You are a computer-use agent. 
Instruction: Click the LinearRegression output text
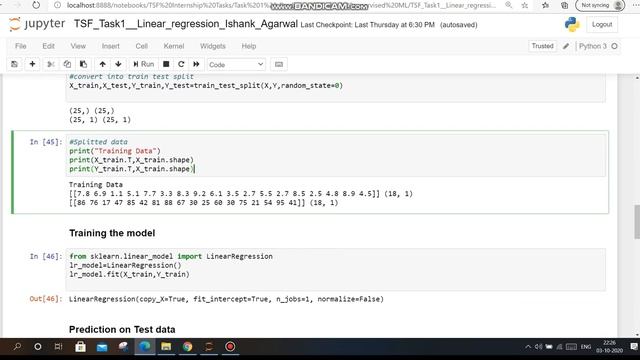[x=226, y=299]
